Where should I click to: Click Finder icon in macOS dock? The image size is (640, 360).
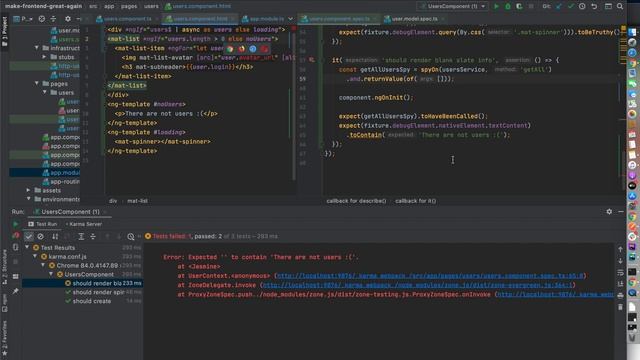[x=632, y=32]
